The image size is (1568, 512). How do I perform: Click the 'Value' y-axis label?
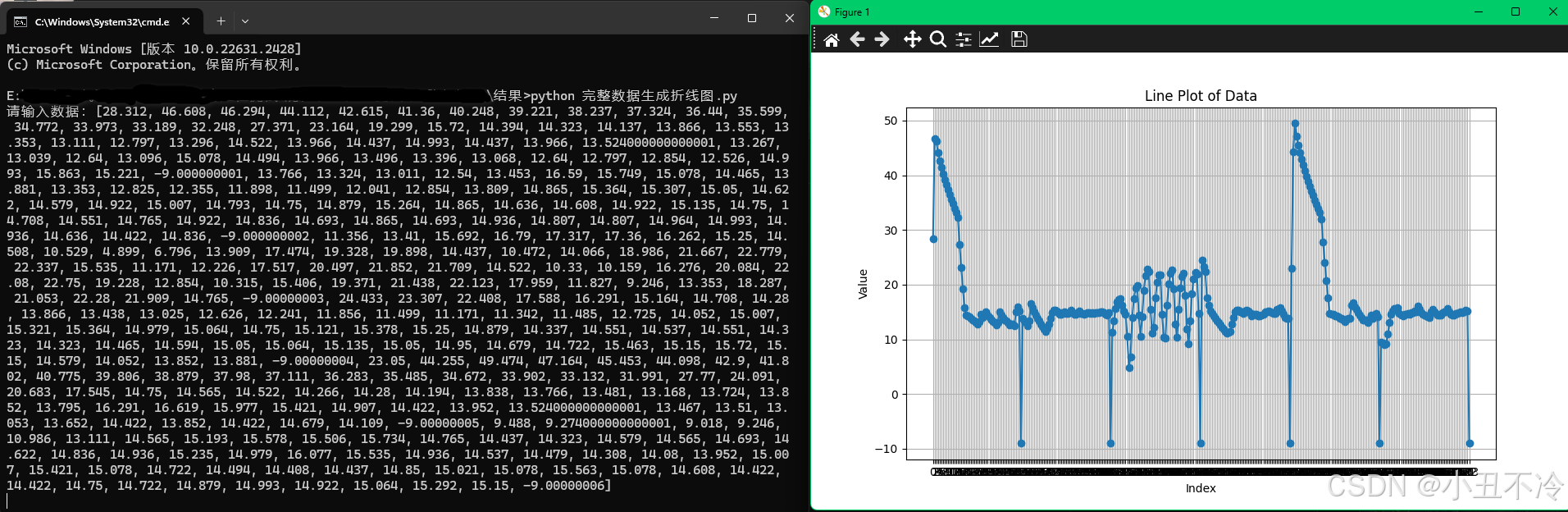[863, 284]
